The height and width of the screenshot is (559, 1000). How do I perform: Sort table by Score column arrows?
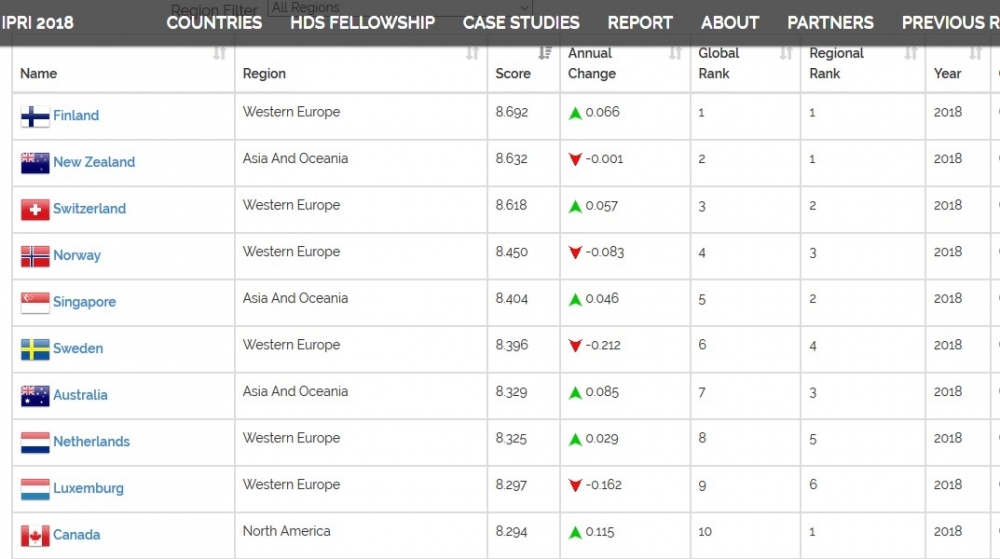544,54
